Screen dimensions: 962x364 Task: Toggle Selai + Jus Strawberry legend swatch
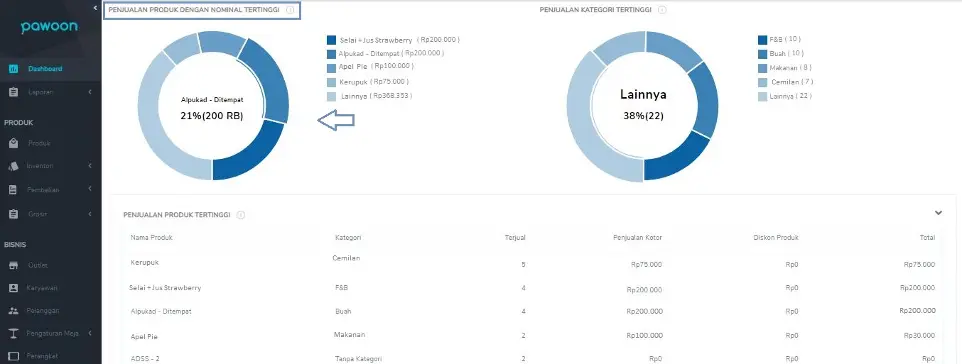coord(331,40)
